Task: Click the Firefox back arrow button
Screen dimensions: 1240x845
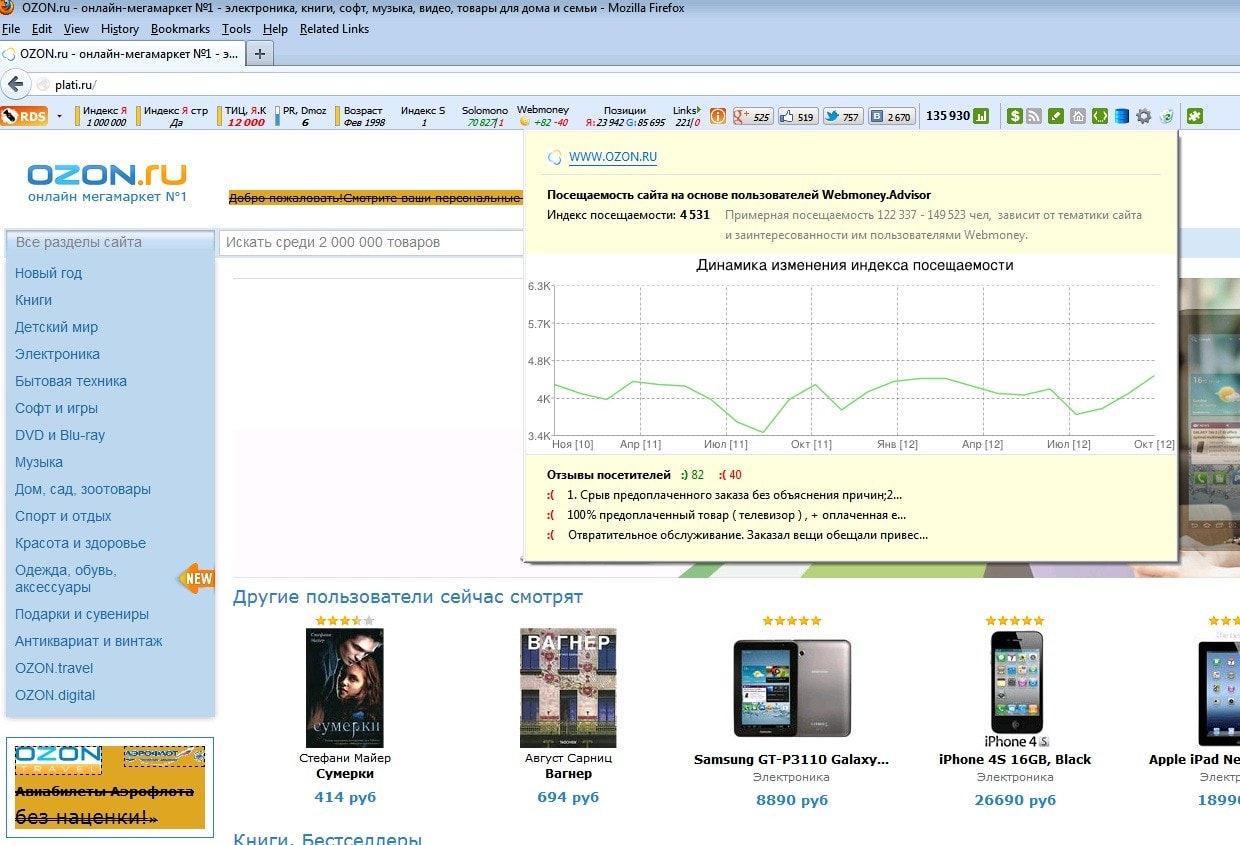Action: click(15, 84)
